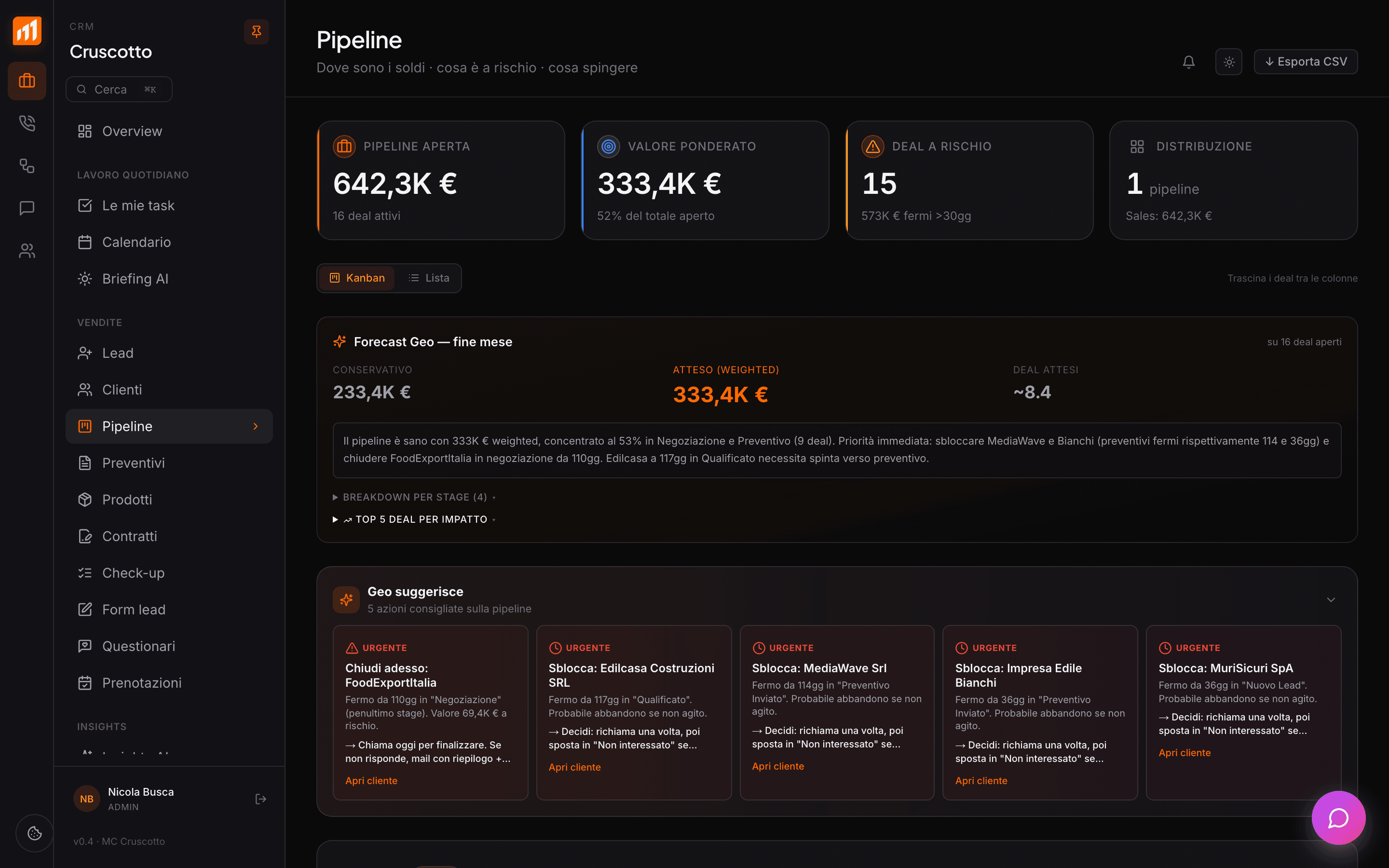Click the urgent warning icon on FoodExportItalia card
Screen dimensions: 1389x868
click(352, 648)
